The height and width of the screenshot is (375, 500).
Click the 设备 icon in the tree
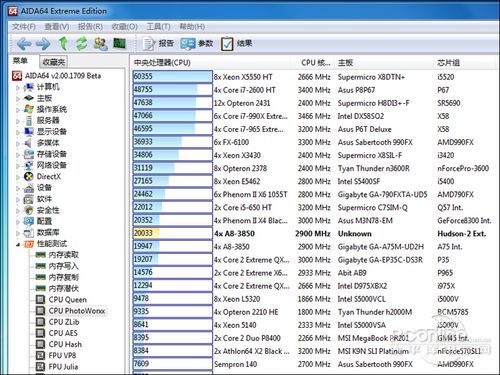click(29, 188)
